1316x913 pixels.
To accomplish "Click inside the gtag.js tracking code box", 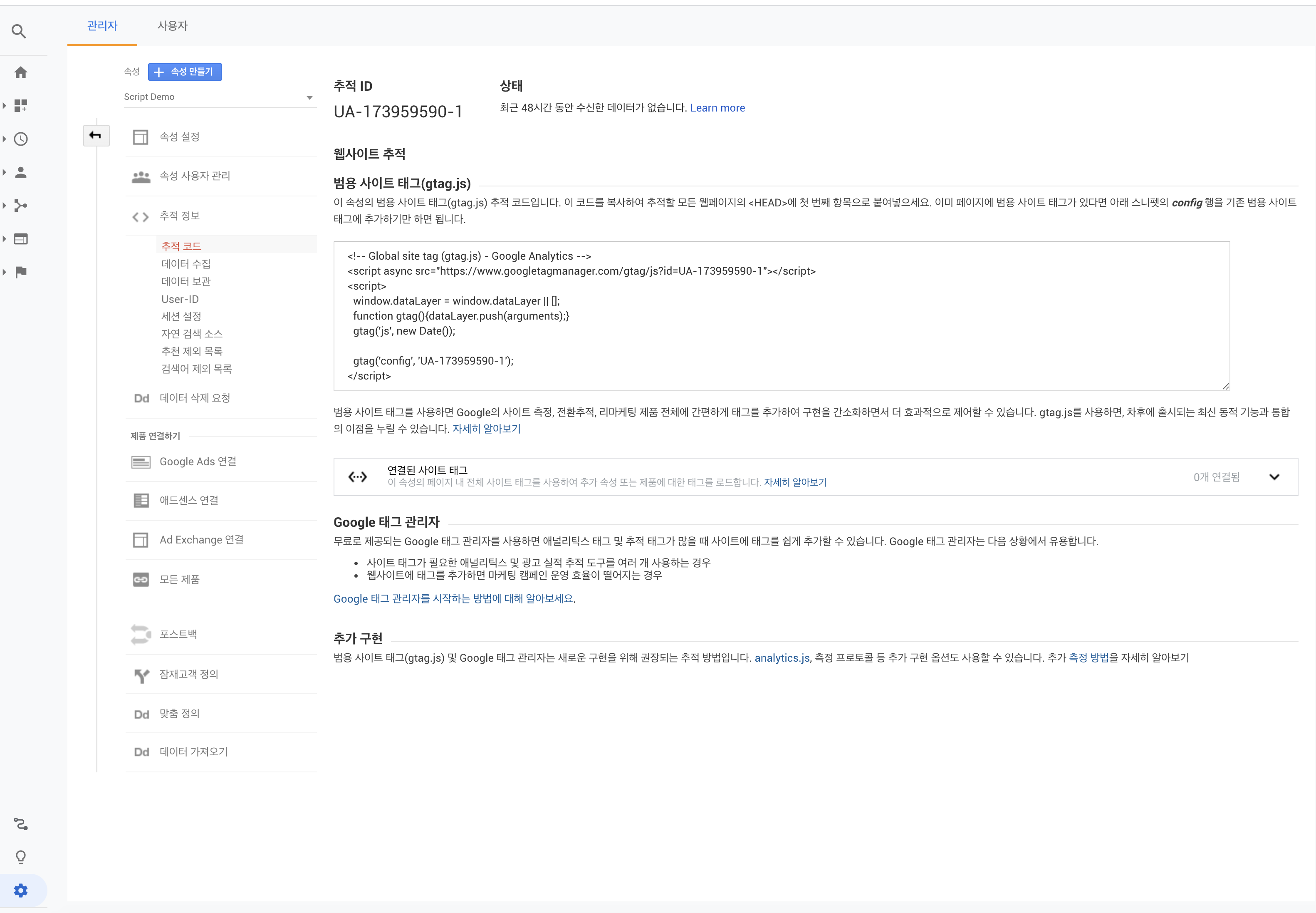I will pos(781,316).
